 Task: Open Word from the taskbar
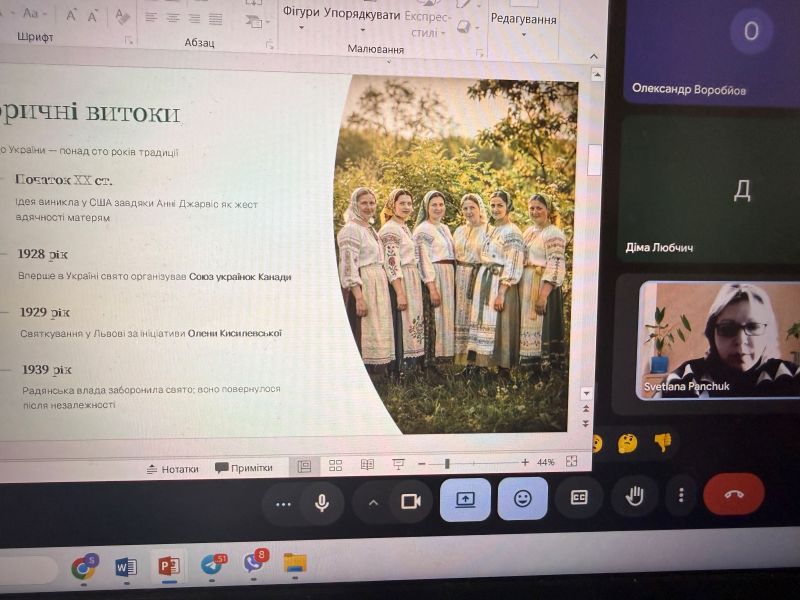pyautogui.click(x=126, y=566)
